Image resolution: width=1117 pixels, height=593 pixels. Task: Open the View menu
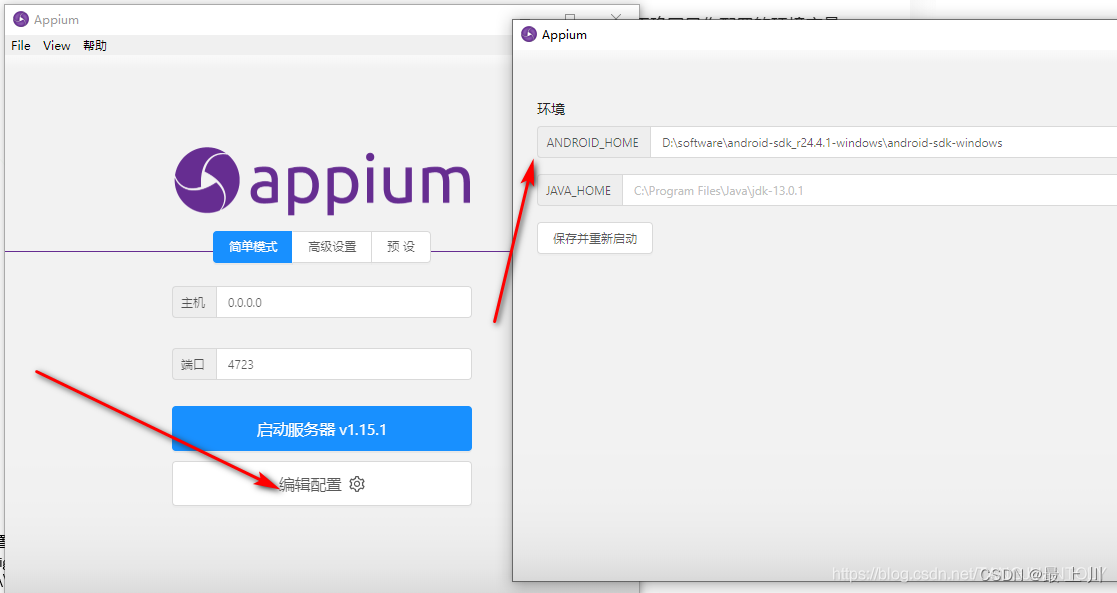(56, 46)
